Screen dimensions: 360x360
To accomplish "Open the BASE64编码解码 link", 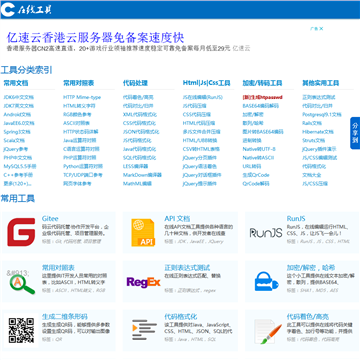I will coord(260,106).
